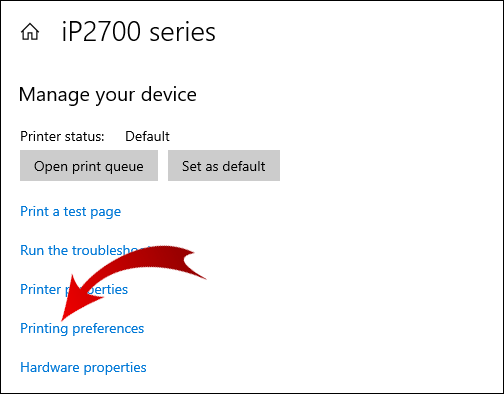
Task: Click the gray Open print queue button
Action: coord(89,166)
